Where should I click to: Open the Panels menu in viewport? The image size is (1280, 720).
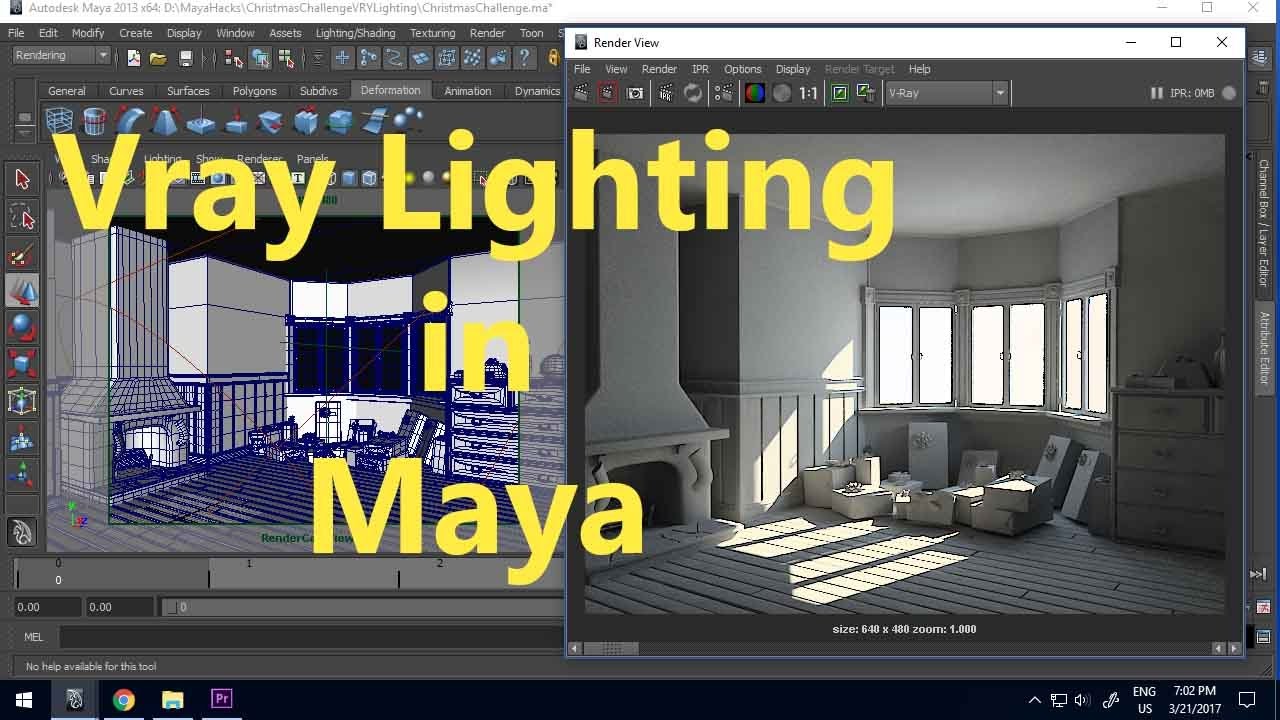point(312,159)
